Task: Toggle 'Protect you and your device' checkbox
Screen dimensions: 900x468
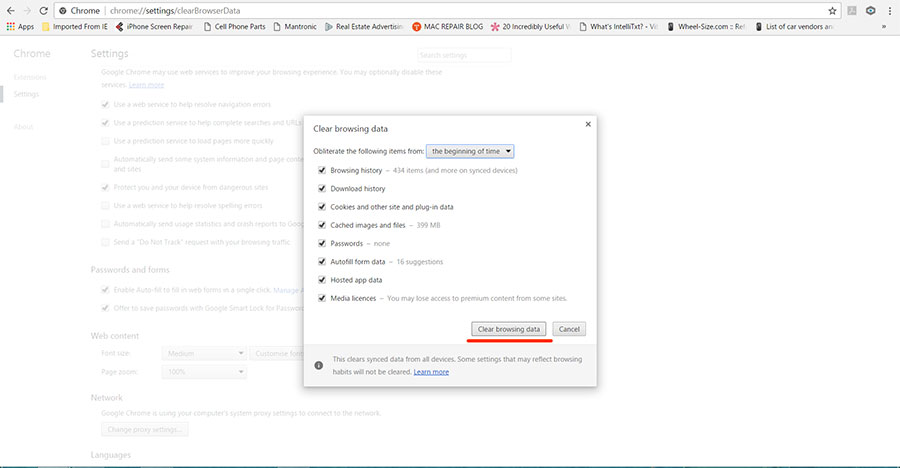Action: click(105, 187)
